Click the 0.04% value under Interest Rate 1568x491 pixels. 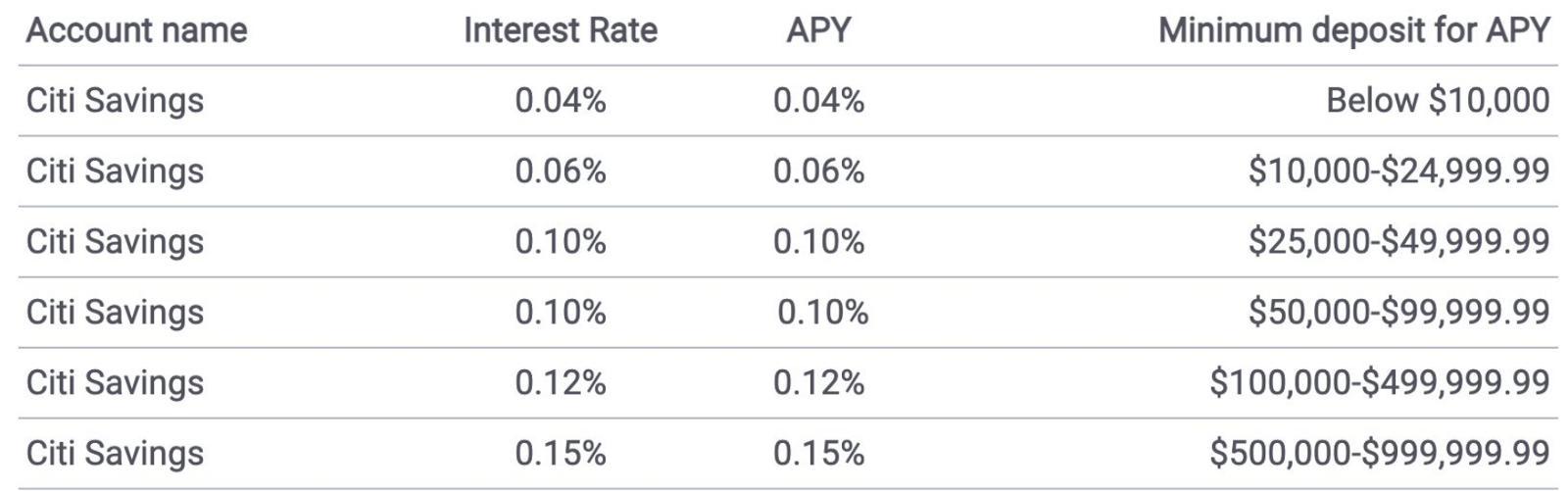tap(561, 100)
